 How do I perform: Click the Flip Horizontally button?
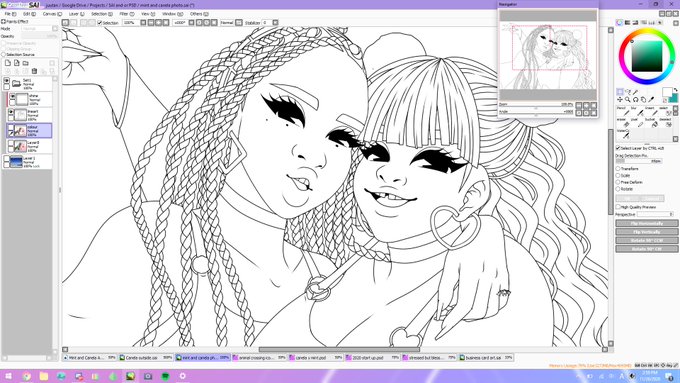coord(647,223)
